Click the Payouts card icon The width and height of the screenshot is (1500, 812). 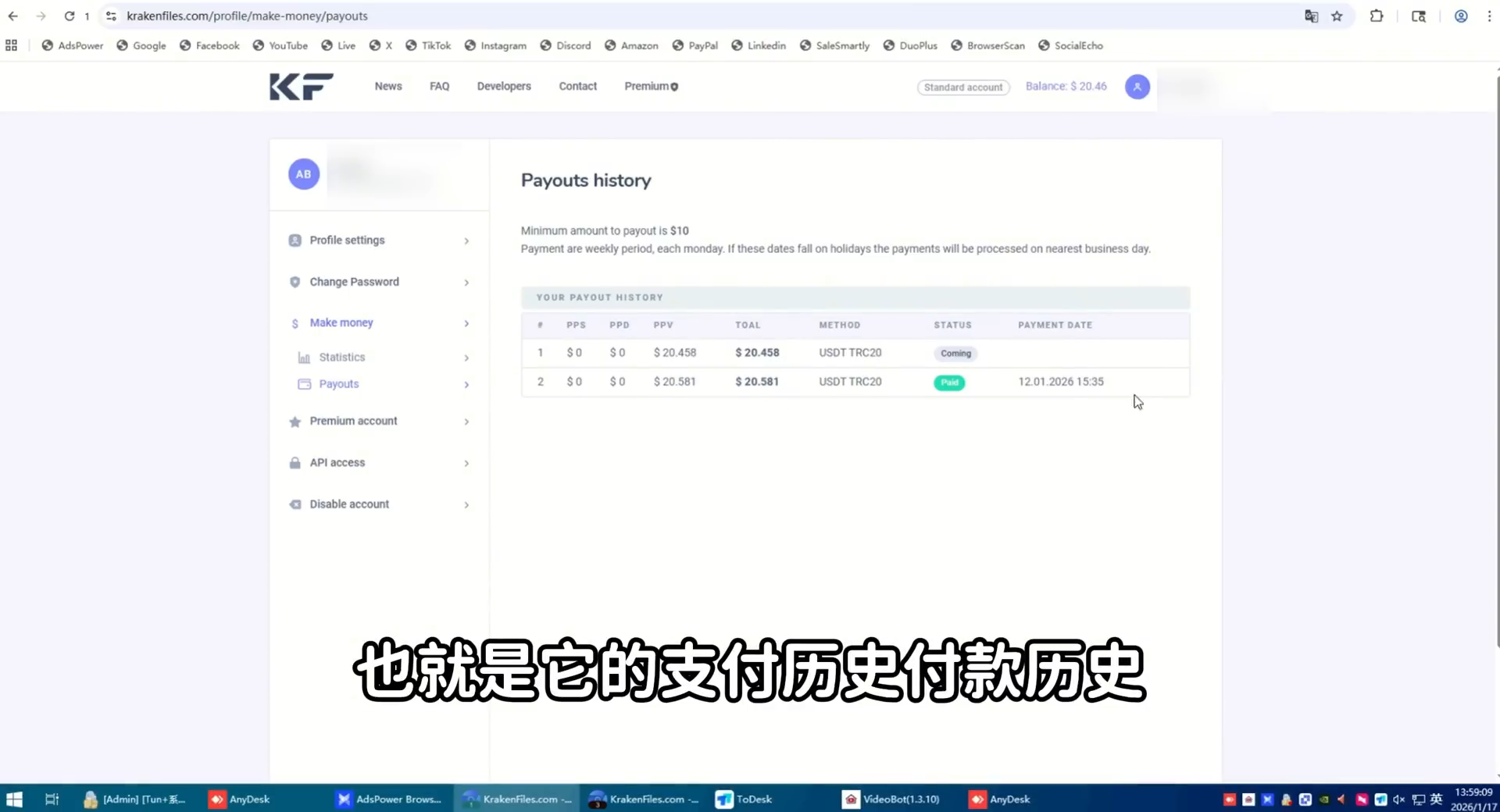(x=304, y=384)
